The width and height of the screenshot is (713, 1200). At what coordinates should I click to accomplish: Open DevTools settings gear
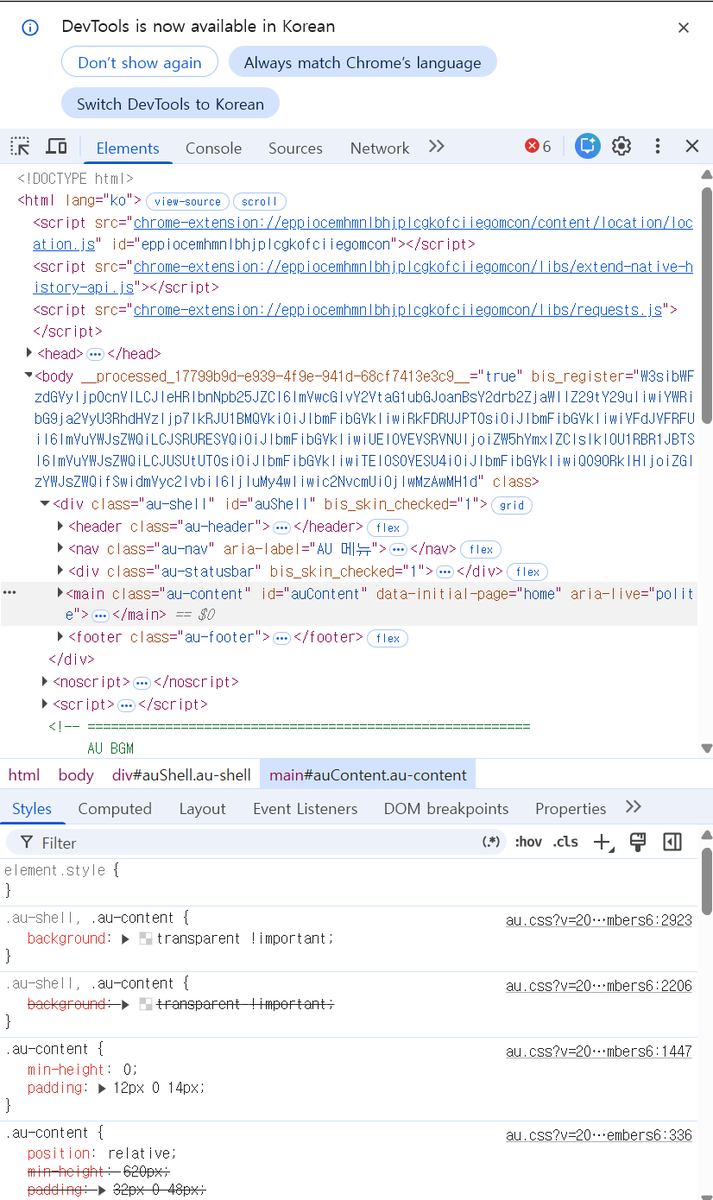pyautogui.click(x=622, y=146)
